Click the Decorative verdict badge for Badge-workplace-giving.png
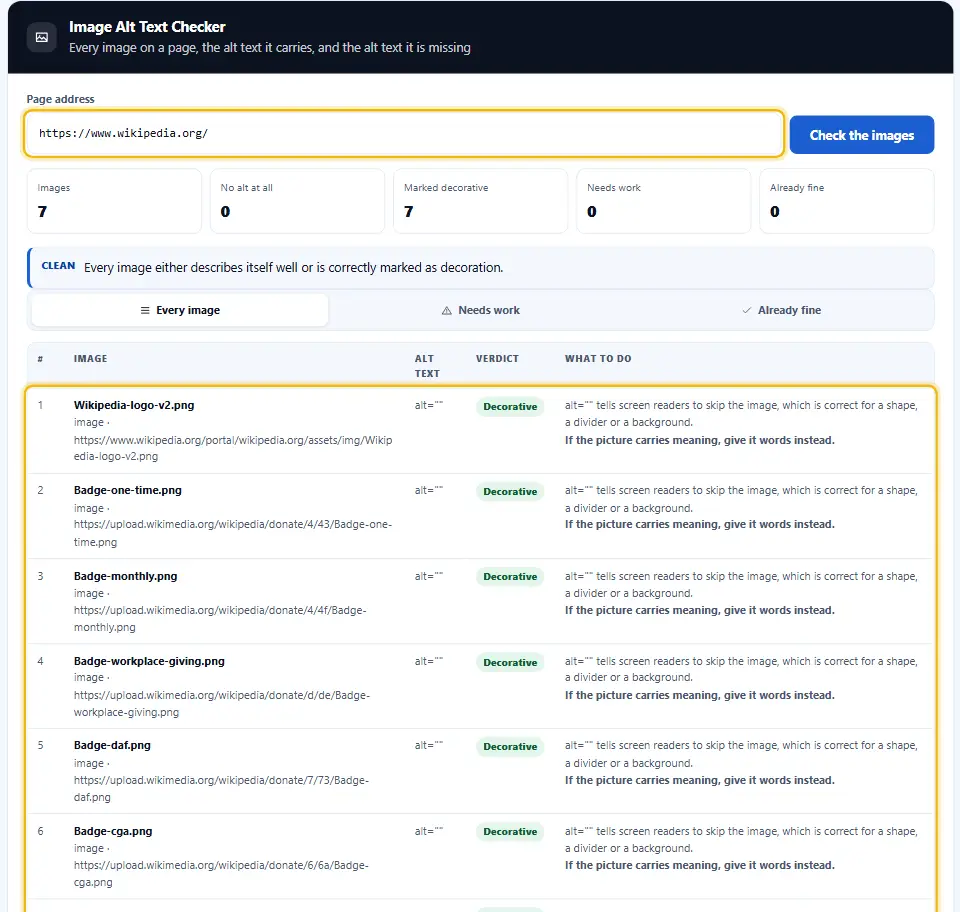This screenshot has height=912, width=960. coord(510,662)
